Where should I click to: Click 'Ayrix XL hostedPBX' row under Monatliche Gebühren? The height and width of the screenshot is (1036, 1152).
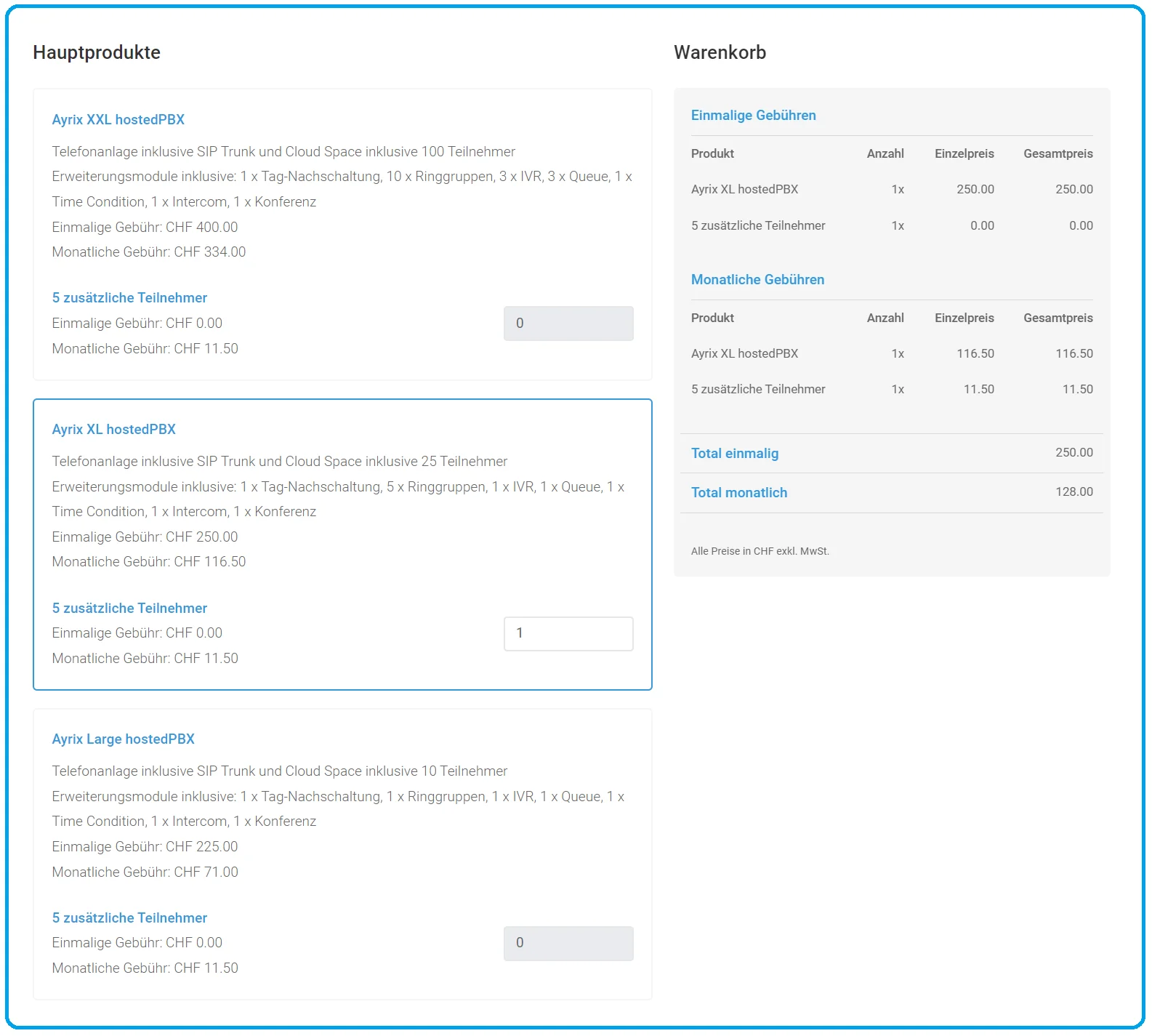(x=892, y=353)
